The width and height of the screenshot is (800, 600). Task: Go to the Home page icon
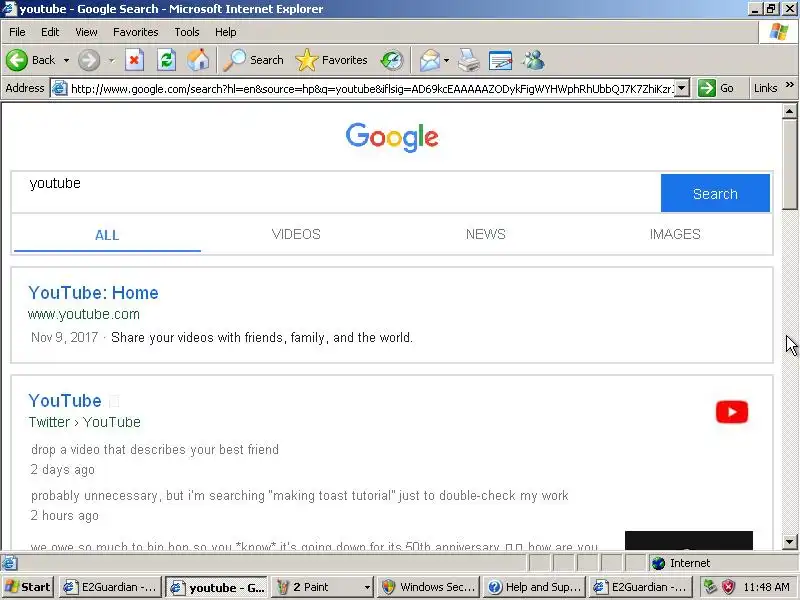(198, 60)
